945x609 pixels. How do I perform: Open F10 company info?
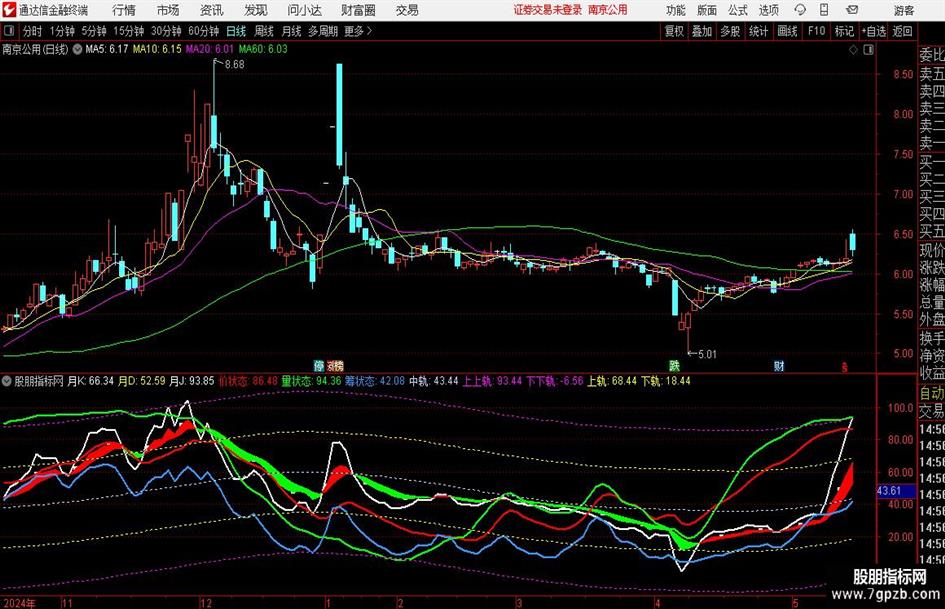(x=816, y=31)
